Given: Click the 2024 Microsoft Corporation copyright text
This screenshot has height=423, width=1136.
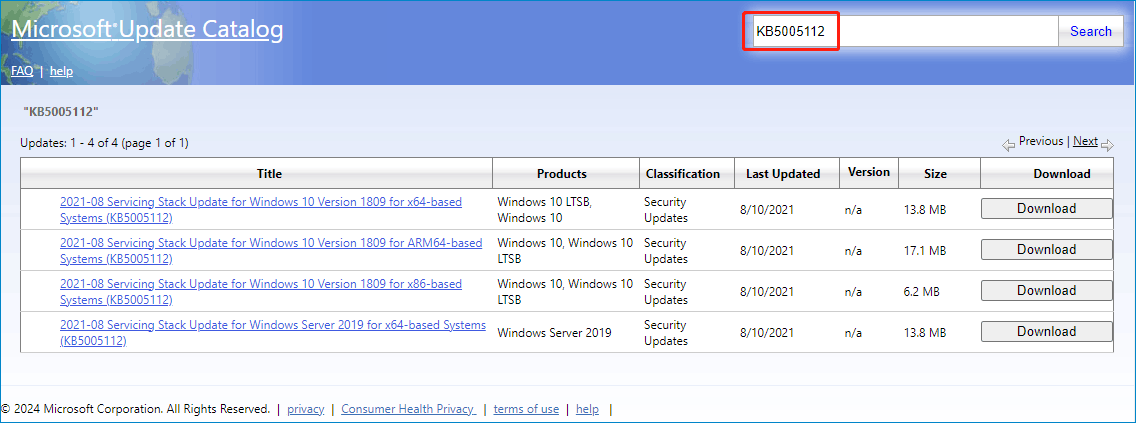Looking at the screenshot, I should [136, 409].
